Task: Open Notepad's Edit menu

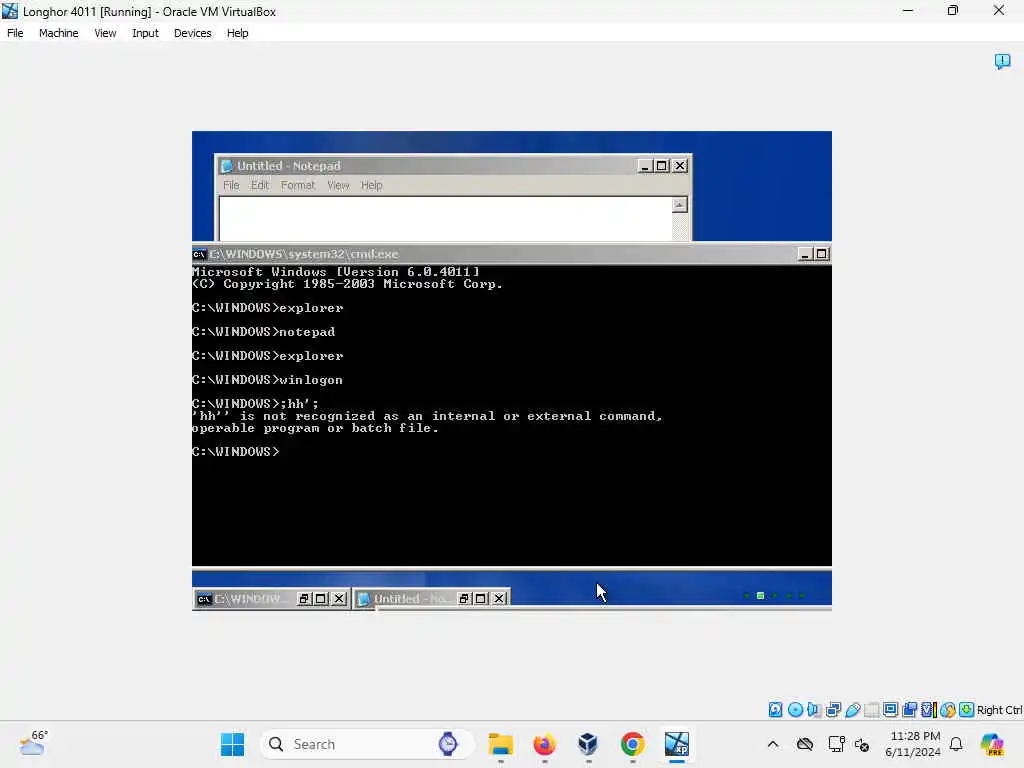Action: [260, 185]
